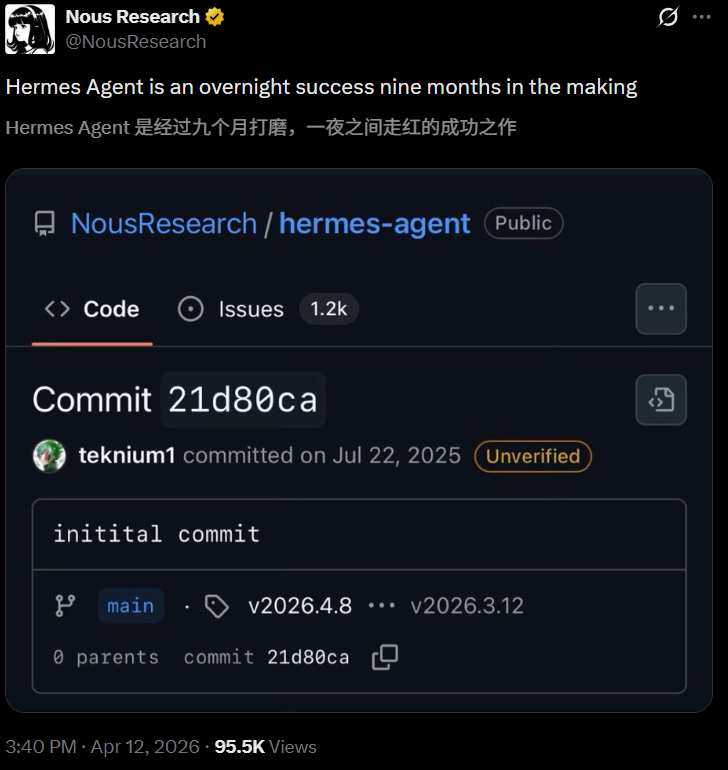Open the teknium1 author link
Viewport: 728px width, 770px height.
coord(127,456)
